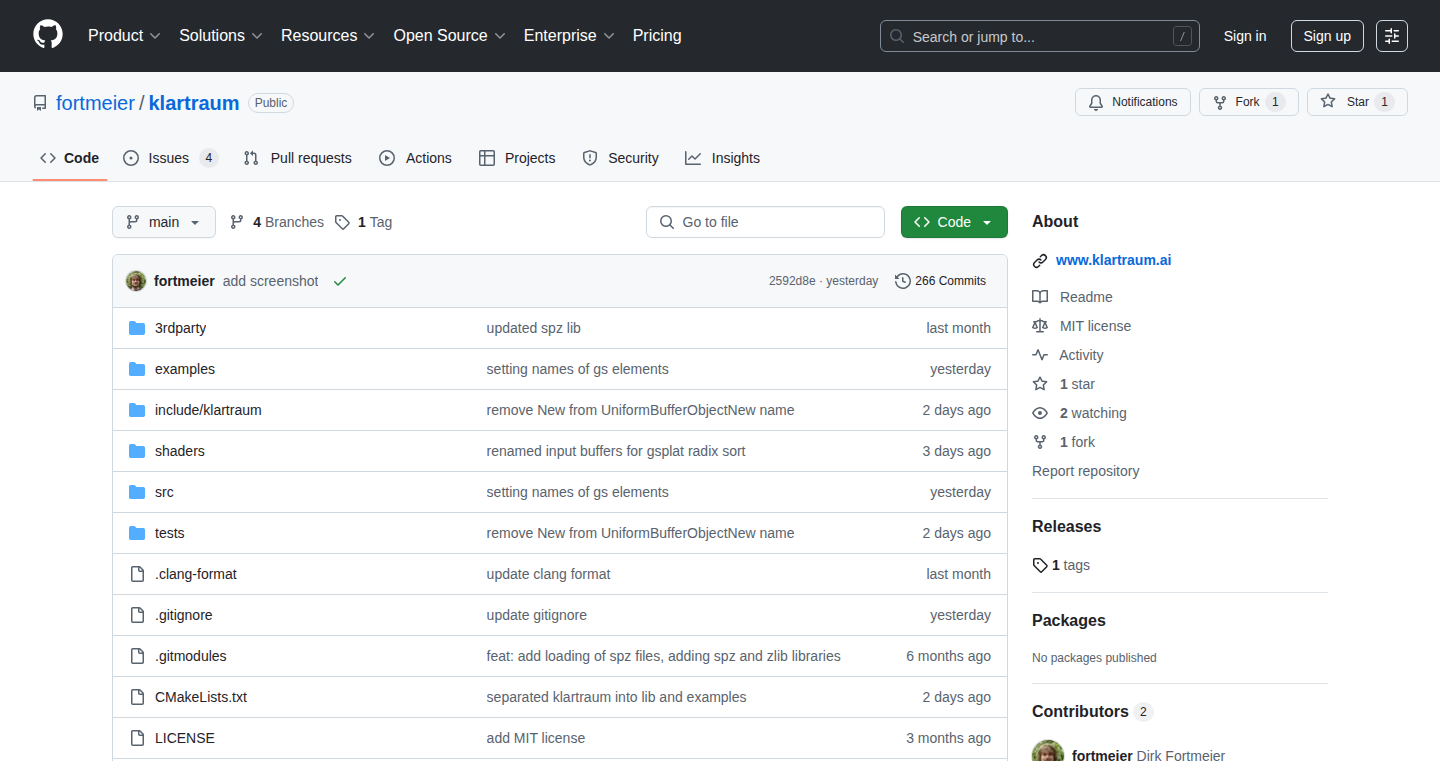The height and width of the screenshot is (761, 1440).
Task: Expand the Resources menu
Action: (328, 36)
